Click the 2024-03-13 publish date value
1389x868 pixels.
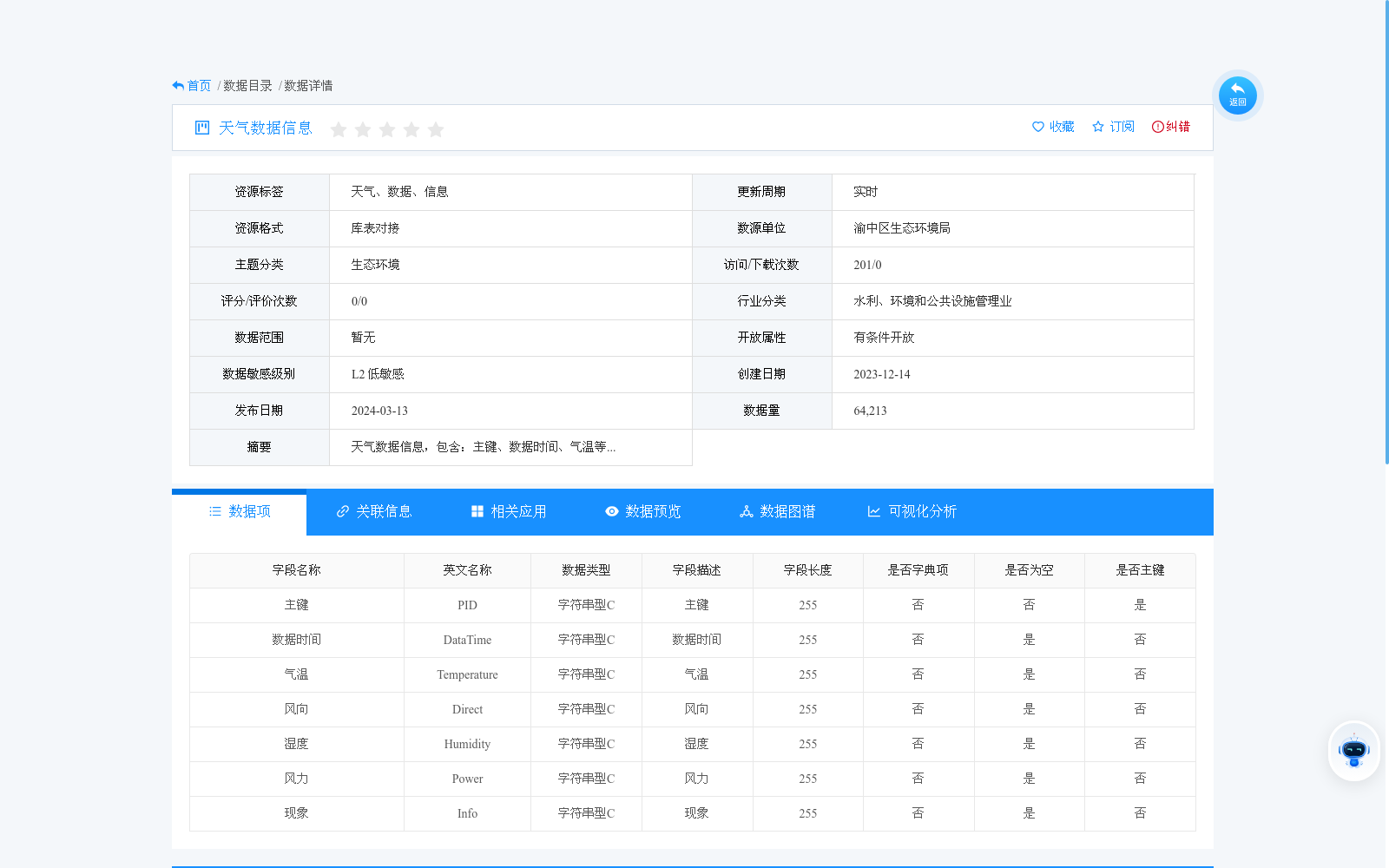click(x=379, y=411)
